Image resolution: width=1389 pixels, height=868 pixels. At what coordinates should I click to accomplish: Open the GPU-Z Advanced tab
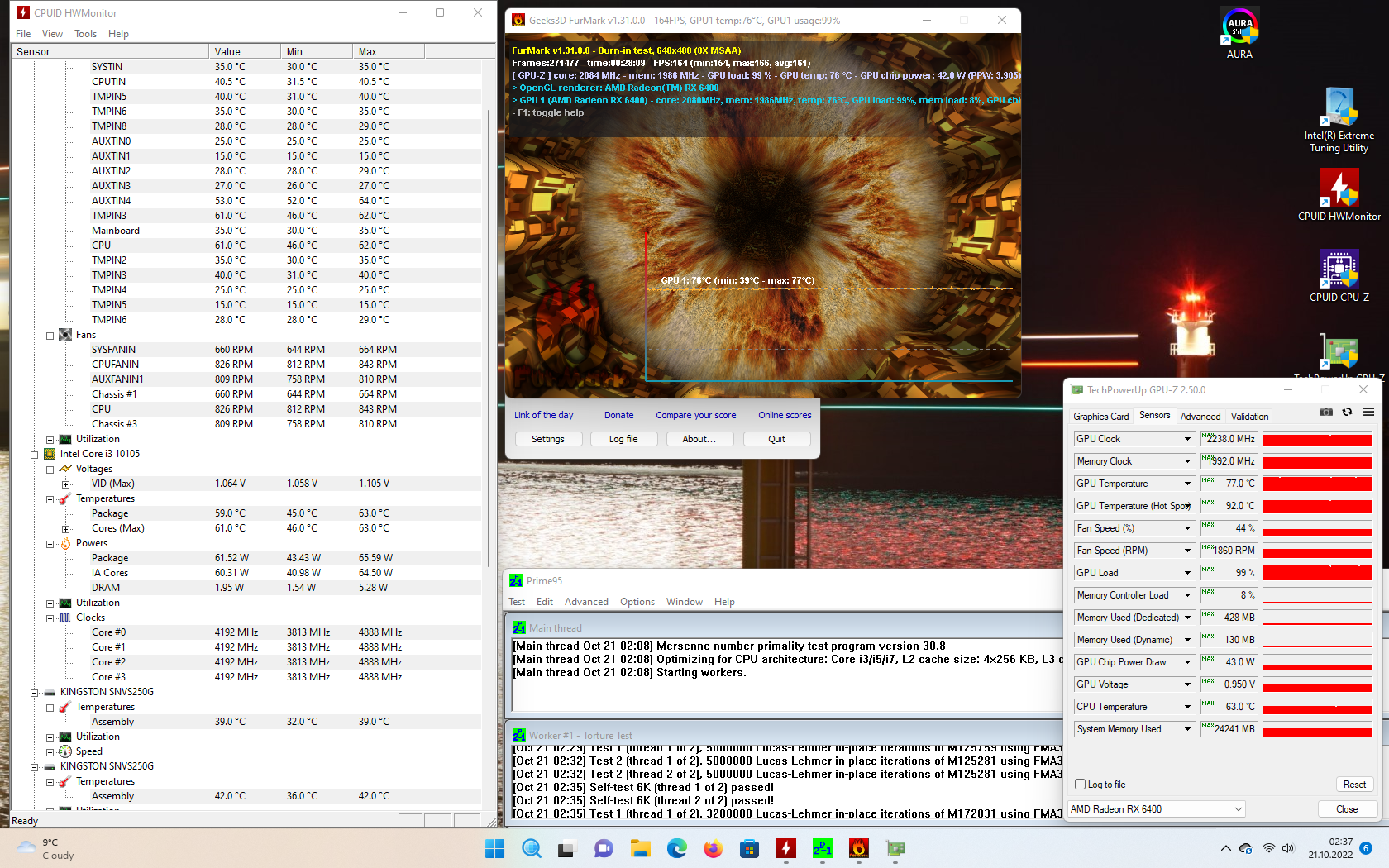point(1200,417)
